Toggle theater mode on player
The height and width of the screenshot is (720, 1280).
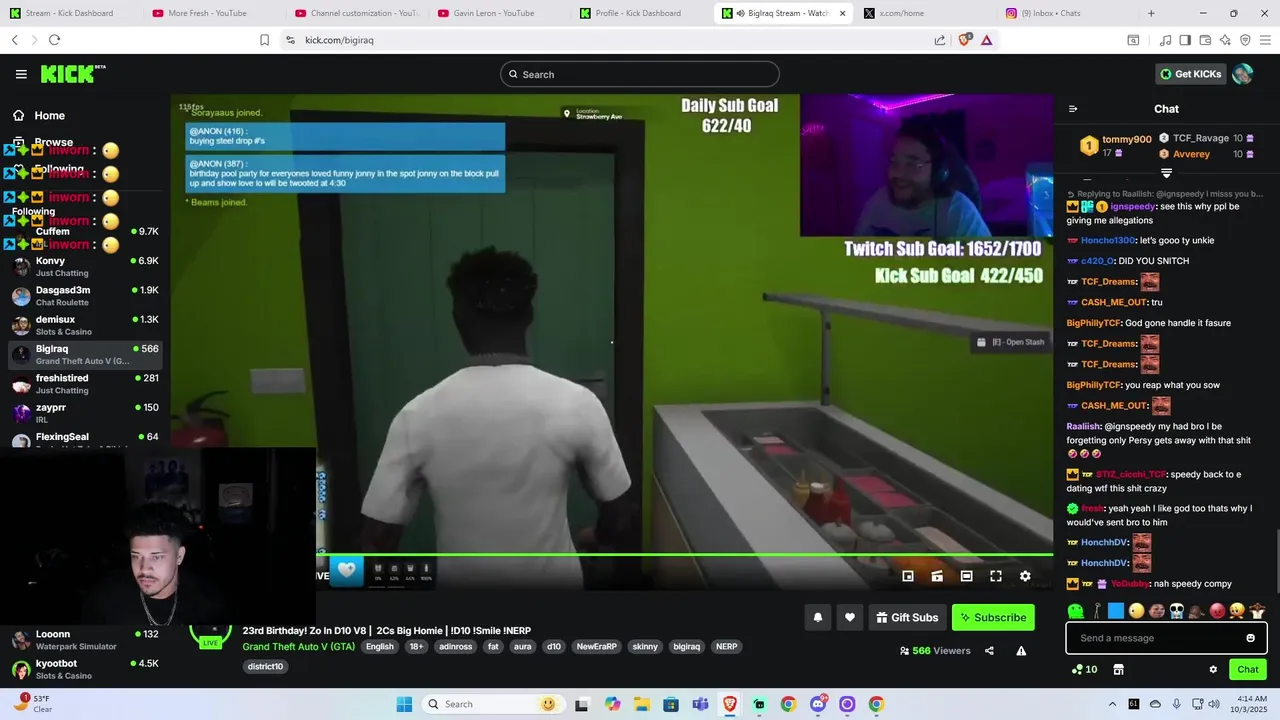[966, 576]
